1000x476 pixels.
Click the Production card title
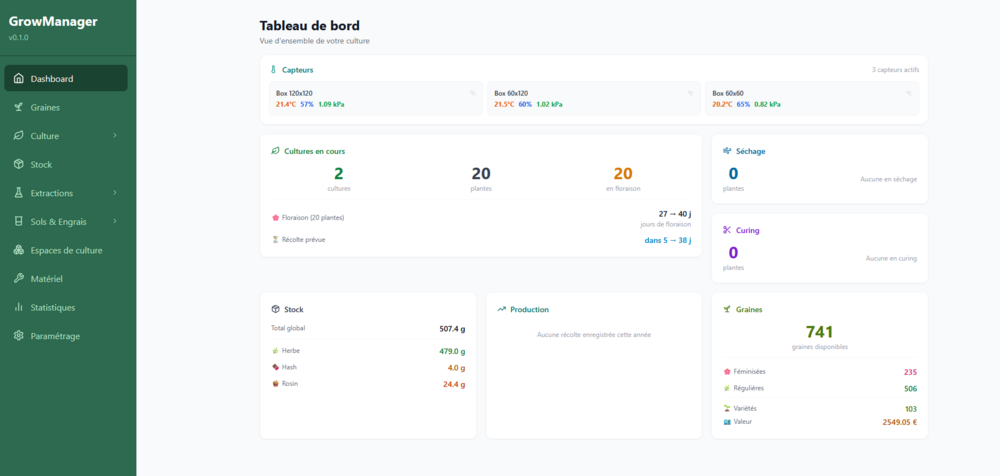click(529, 309)
